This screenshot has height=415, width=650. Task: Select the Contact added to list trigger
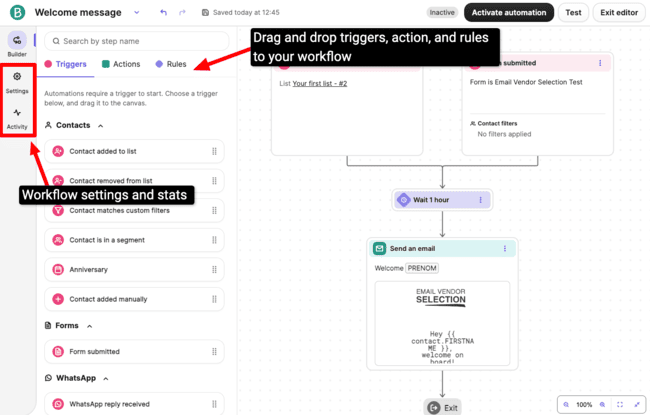point(134,151)
